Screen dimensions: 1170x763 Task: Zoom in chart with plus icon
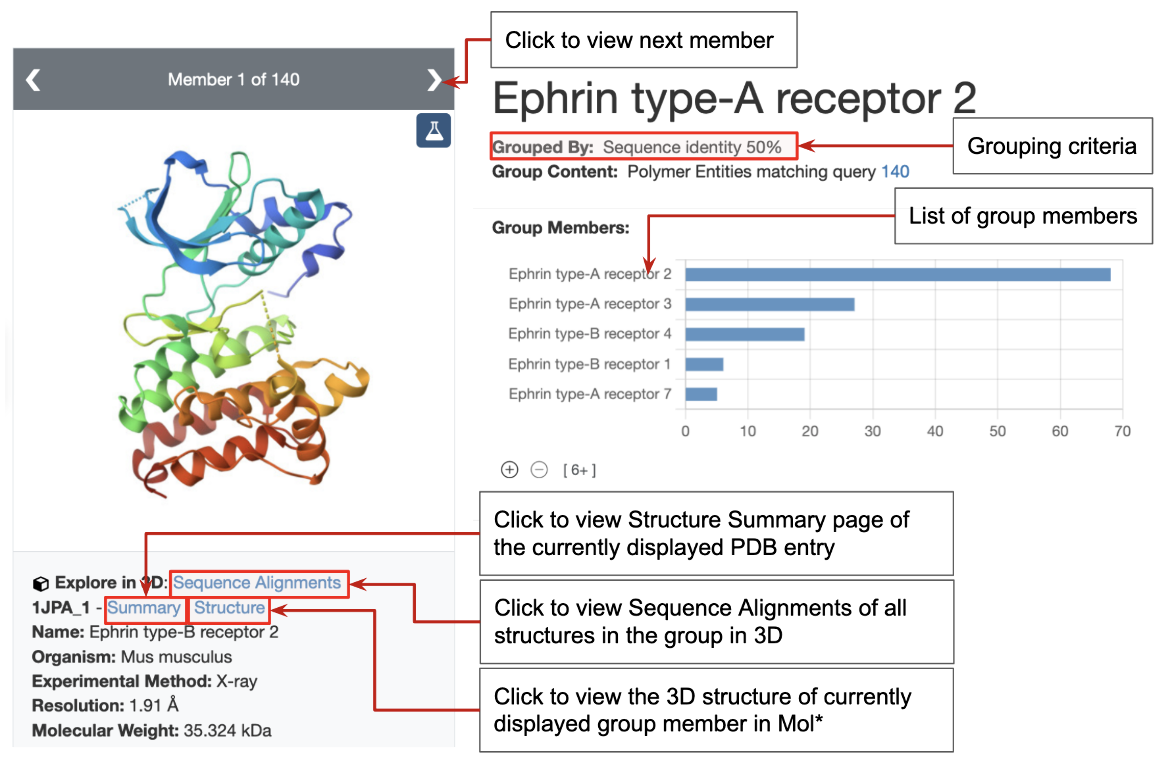509,469
